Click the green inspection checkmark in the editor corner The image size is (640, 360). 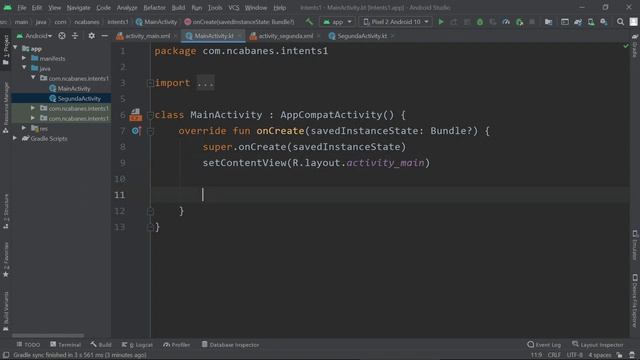click(x=626, y=46)
